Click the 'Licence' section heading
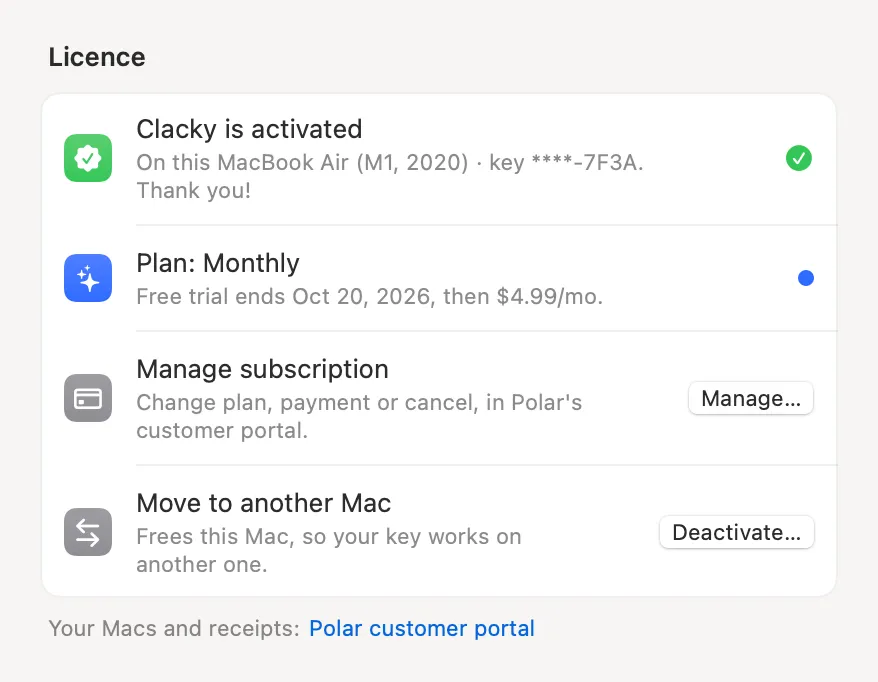 (x=97, y=57)
